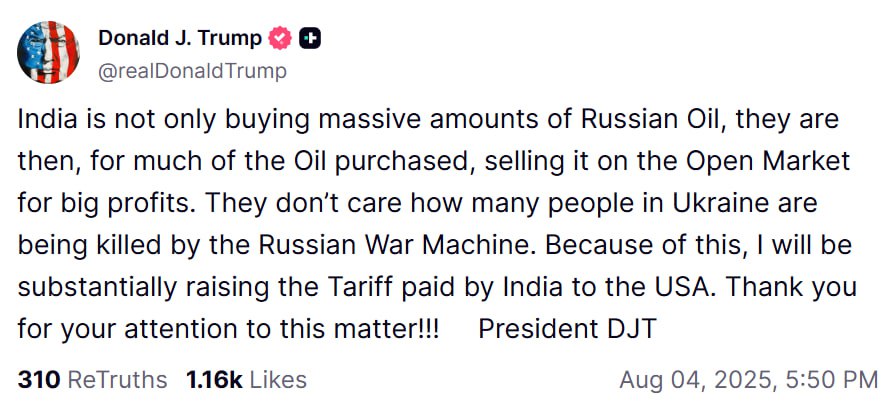Screen dimensions: 894x409
Task: Click the word ReTruths below the post
Action: 118,380
